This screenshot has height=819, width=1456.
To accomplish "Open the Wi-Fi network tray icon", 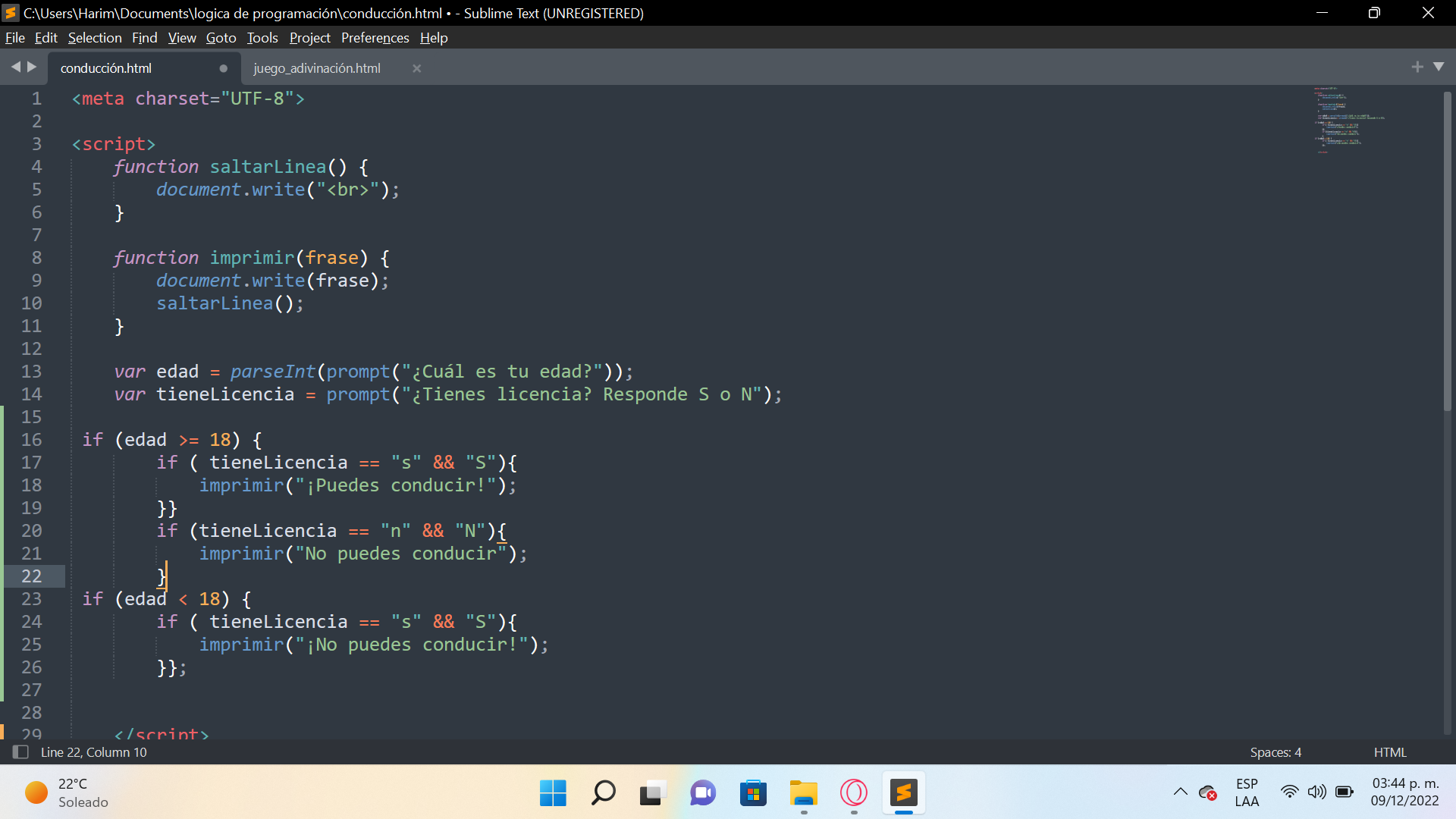I will coord(1289,792).
